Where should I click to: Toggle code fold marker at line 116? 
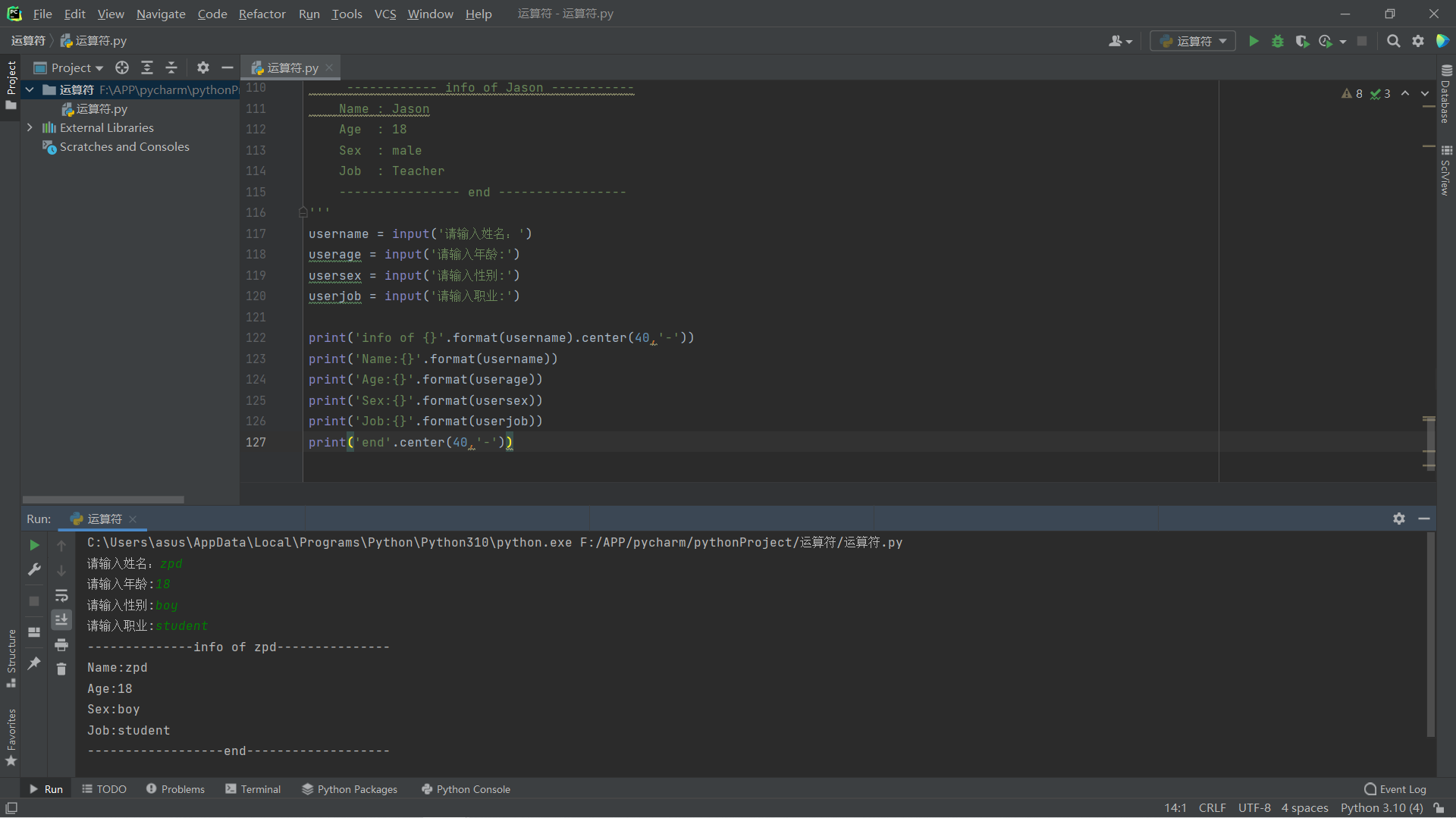click(x=303, y=212)
